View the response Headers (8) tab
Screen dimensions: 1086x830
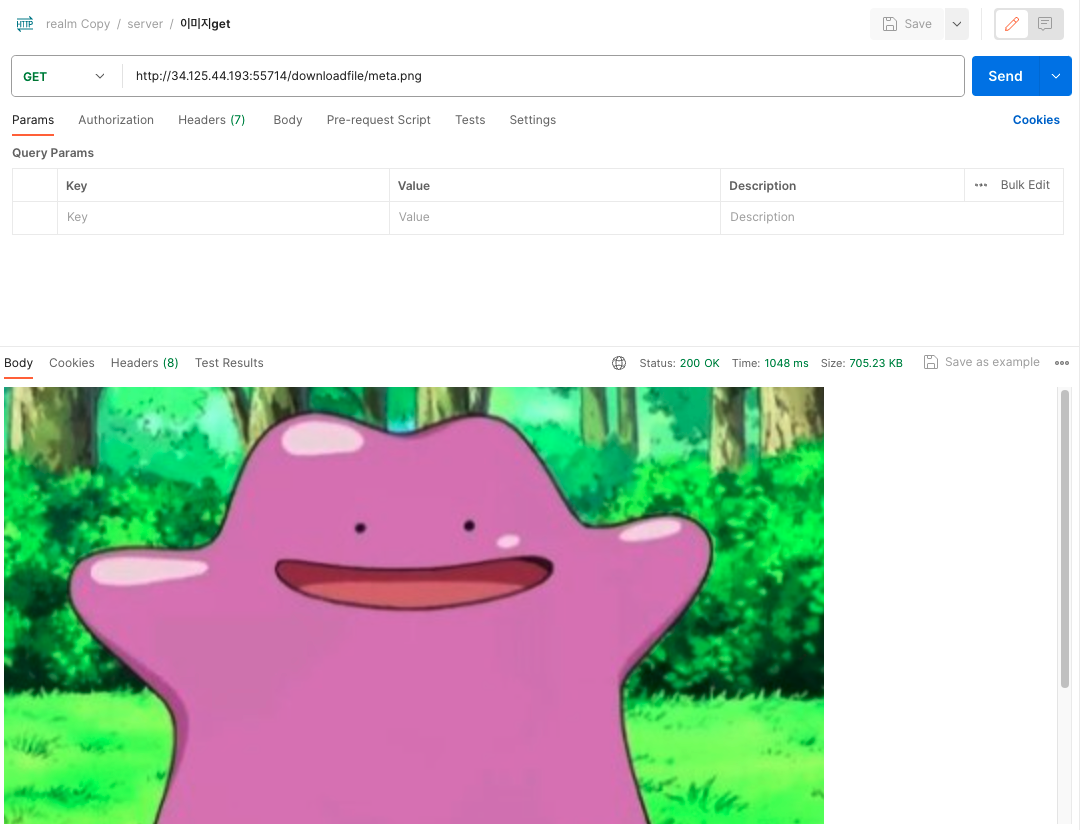click(145, 363)
